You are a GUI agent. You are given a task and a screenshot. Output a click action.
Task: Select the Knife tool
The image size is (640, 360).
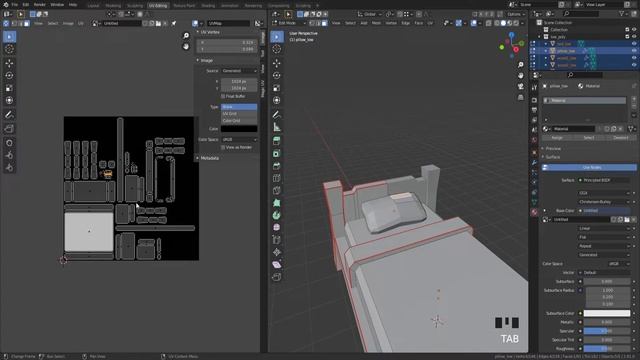(277, 191)
